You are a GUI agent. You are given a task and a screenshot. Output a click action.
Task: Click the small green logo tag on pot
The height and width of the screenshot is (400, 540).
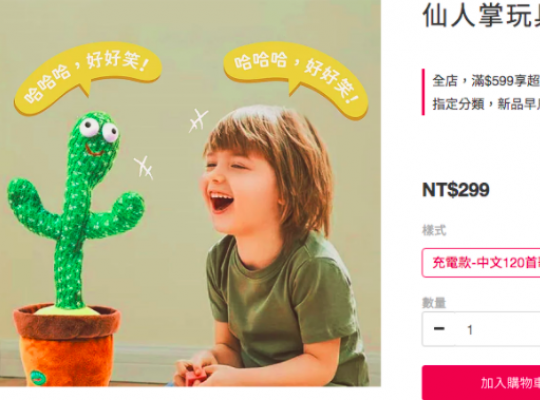click(38, 377)
